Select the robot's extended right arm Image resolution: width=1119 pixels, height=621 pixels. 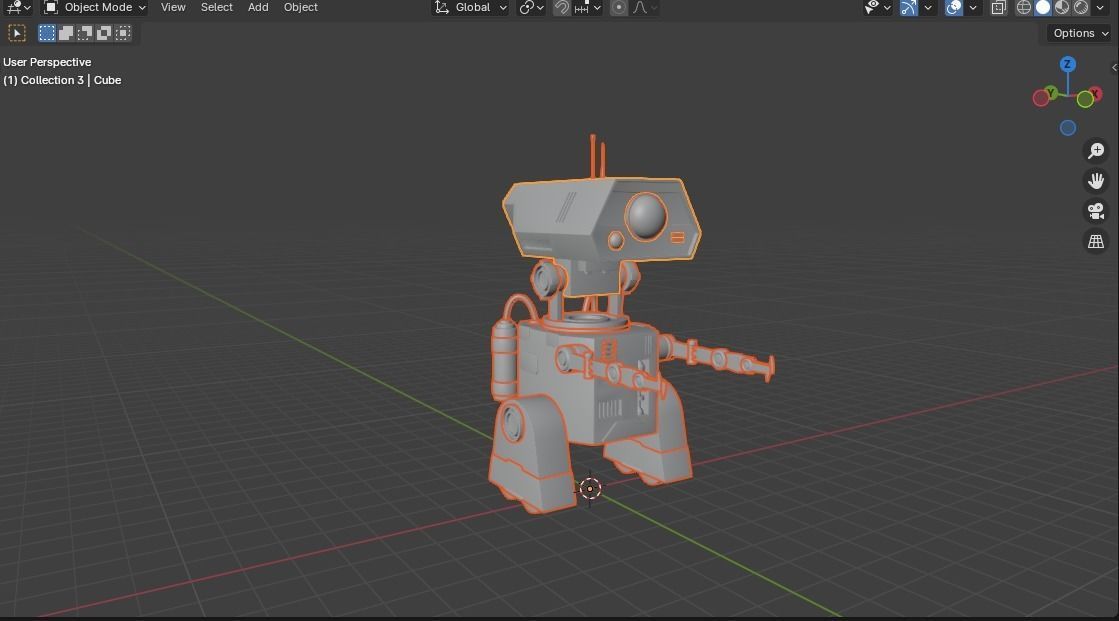pos(719,358)
